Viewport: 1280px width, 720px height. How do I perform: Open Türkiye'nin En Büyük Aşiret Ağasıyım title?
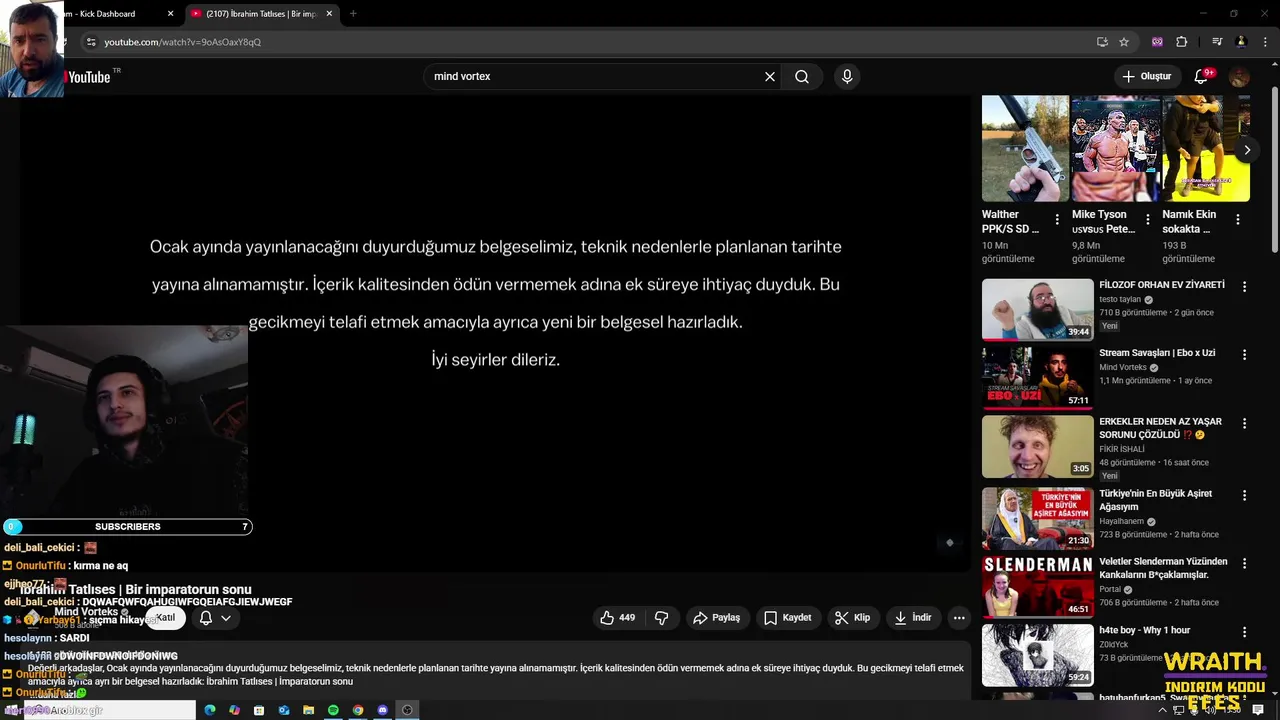[1155, 500]
